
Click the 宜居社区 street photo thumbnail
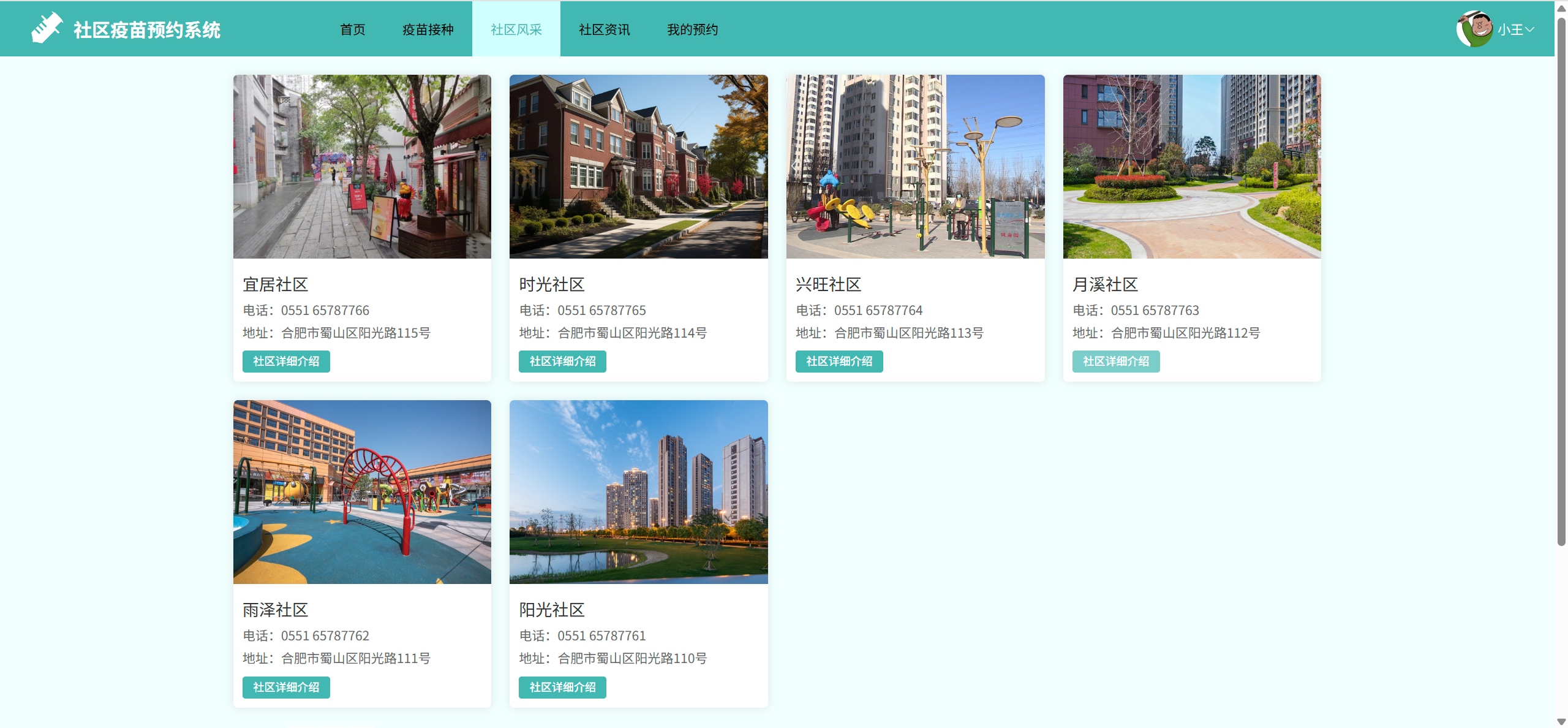362,167
